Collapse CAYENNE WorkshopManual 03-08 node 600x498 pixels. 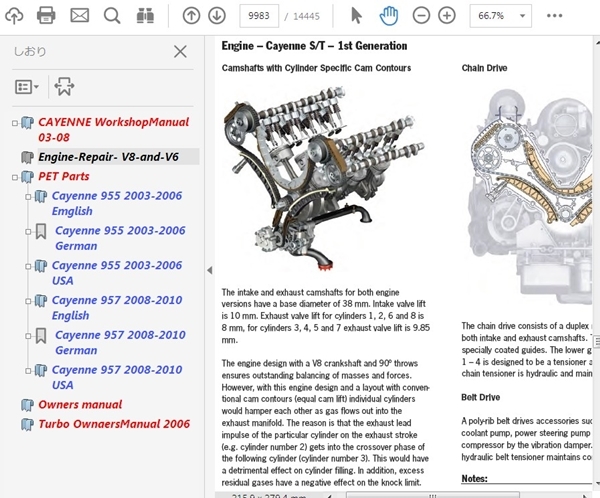[15, 123]
